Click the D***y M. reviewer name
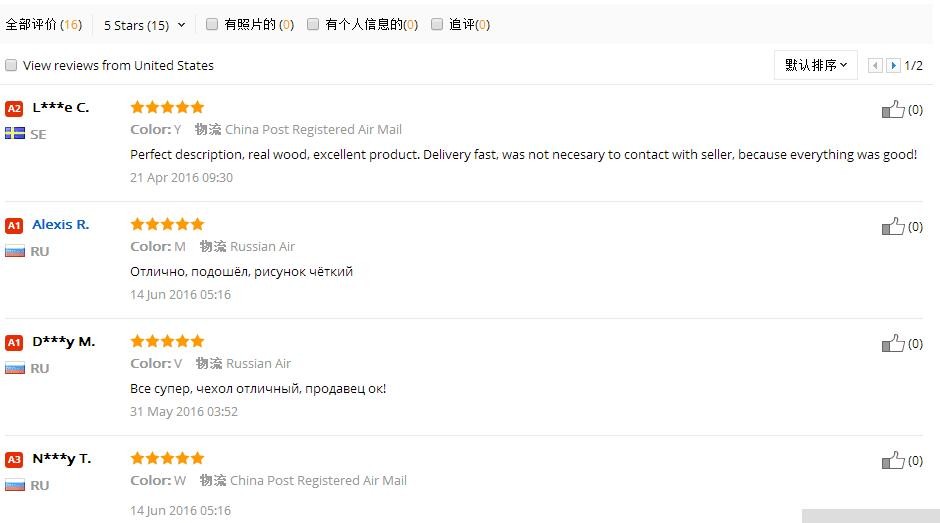940x523 pixels. pos(63,342)
